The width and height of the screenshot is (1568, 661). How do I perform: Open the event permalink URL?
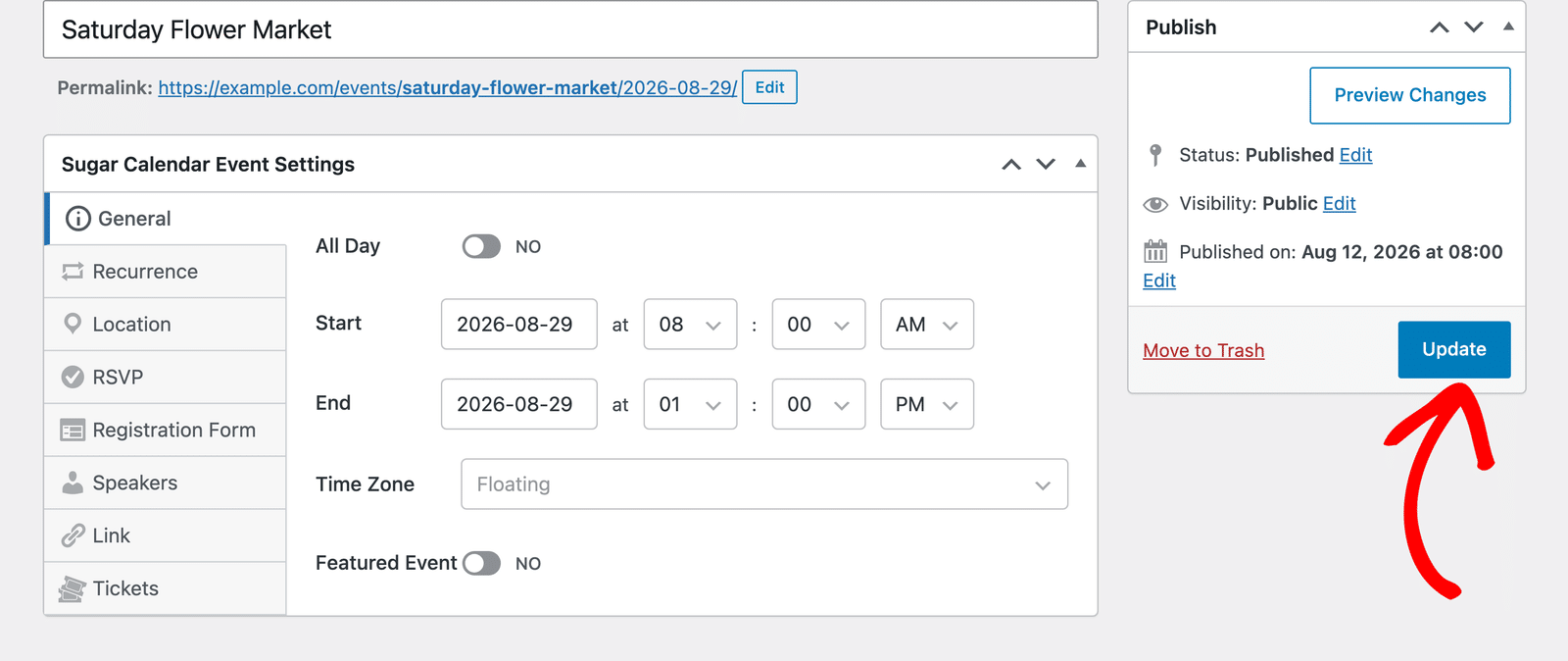point(448,87)
